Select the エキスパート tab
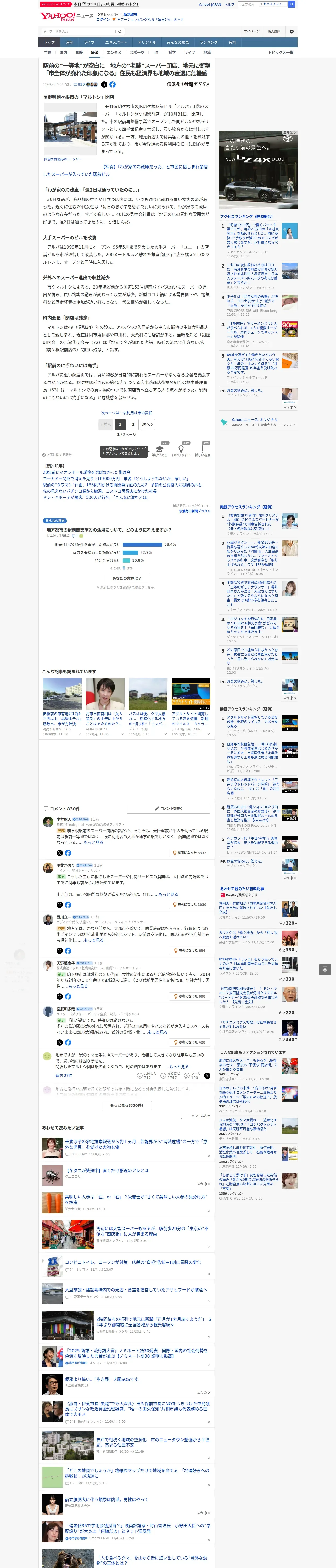The height and width of the screenshot is (1568, 336). 116,43
